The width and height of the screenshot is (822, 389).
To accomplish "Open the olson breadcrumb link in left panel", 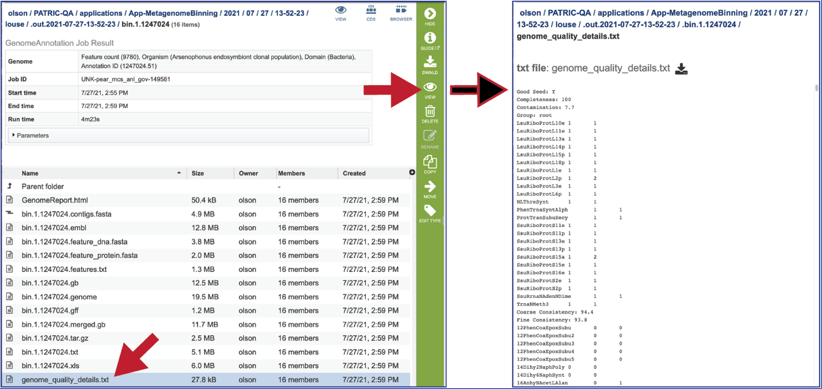I will click(x=17, y=13).
